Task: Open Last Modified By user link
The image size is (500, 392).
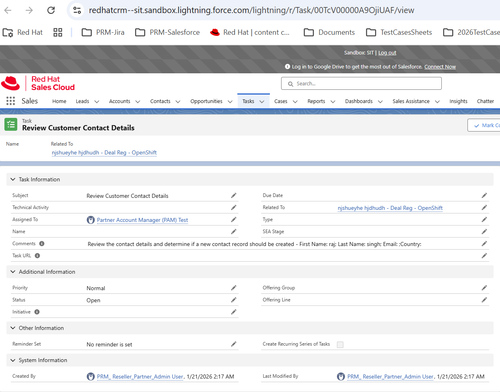Action: [390, 377]
